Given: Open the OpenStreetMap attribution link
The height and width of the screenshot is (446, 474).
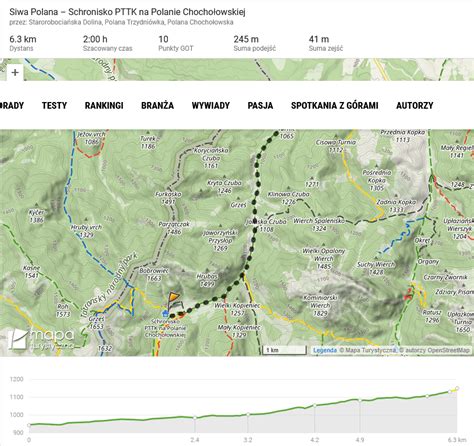Looking at the screenshot, I should 449,350.
